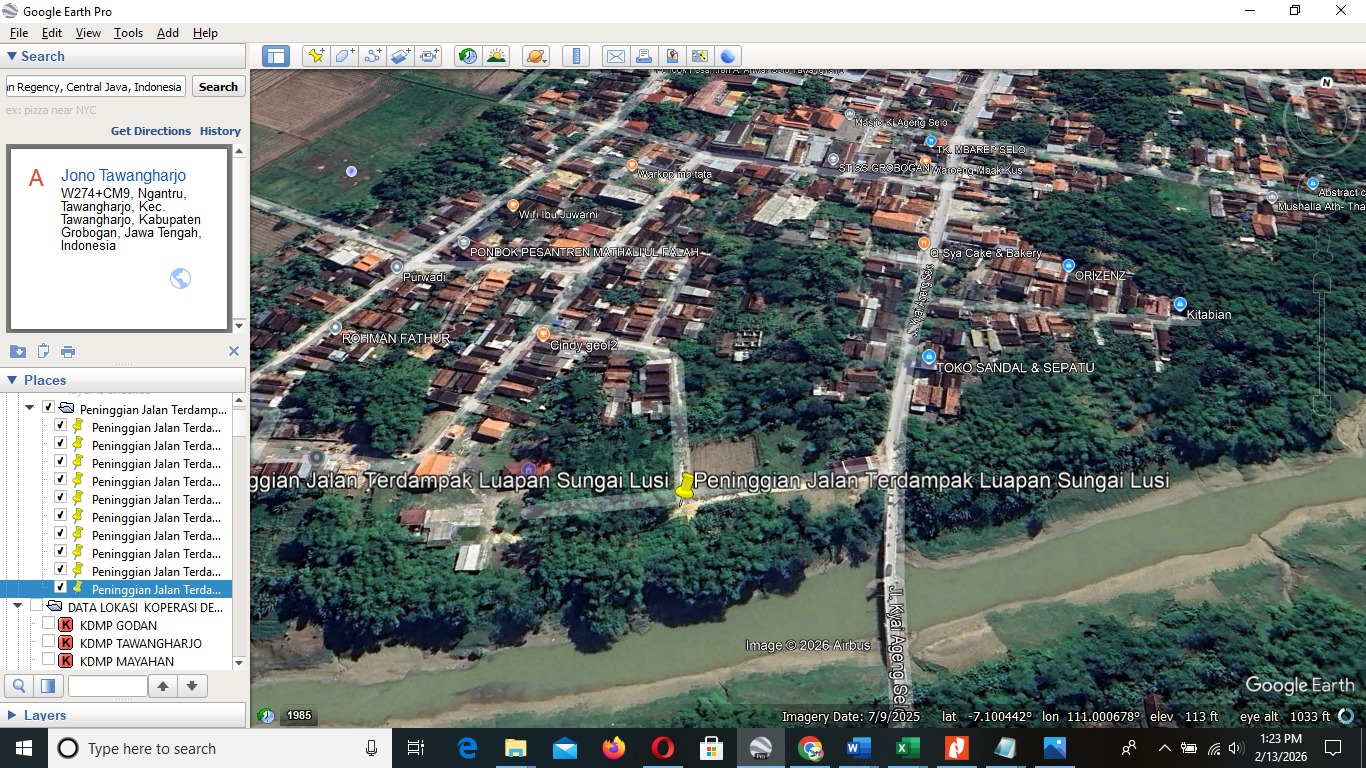Click the yellow pushpin placemark on the map
This screenshot has width=1366, height=768.
(685, 487)
